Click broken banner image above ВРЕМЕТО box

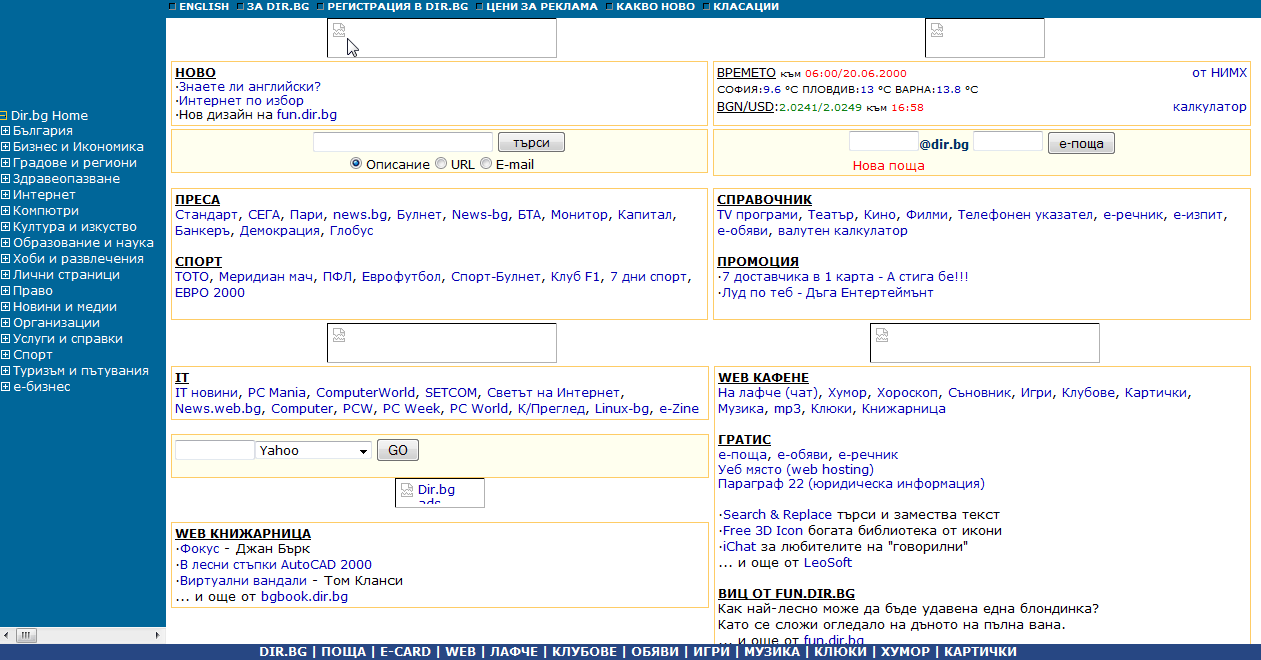985,38
